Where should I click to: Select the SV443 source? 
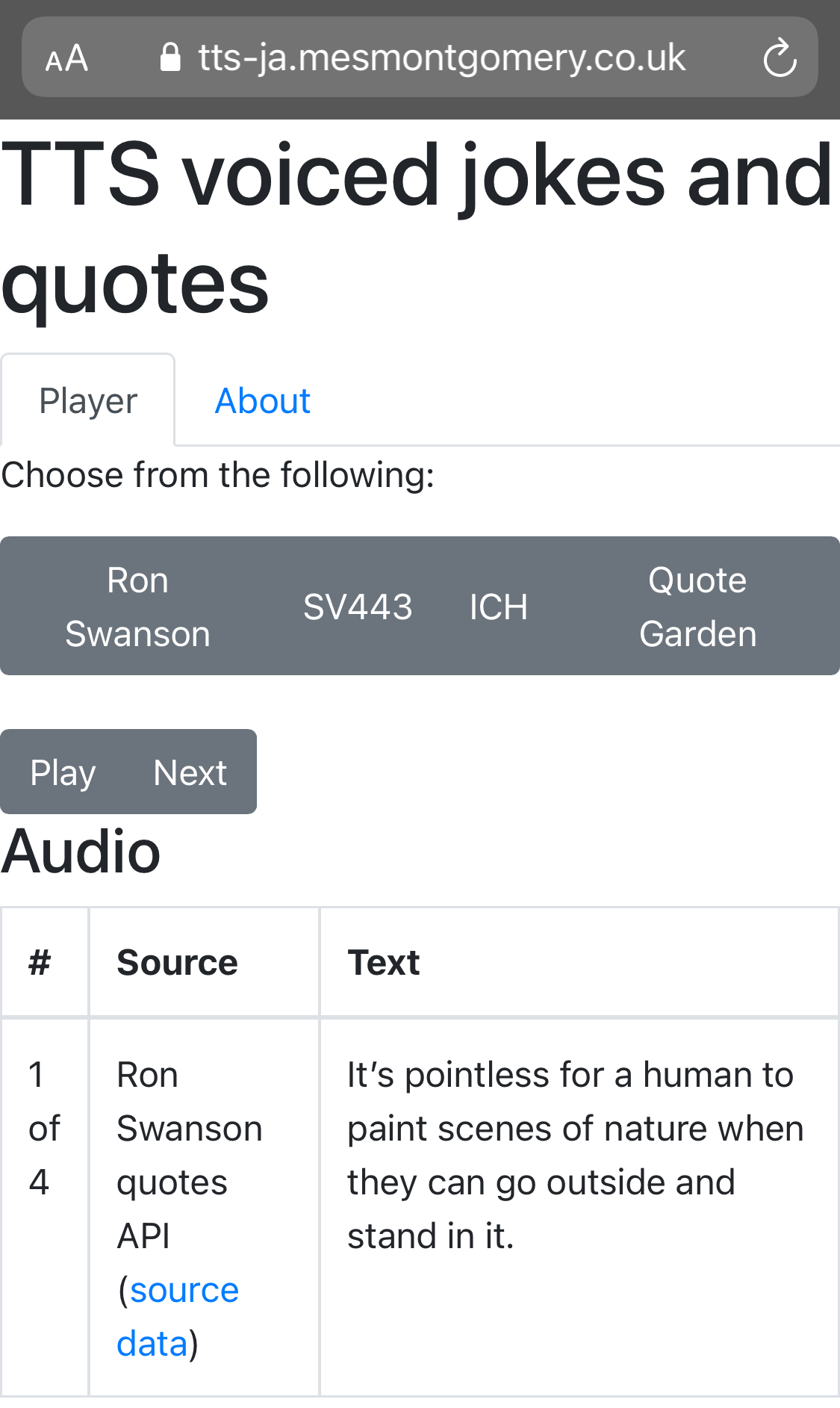pos(358,606)
